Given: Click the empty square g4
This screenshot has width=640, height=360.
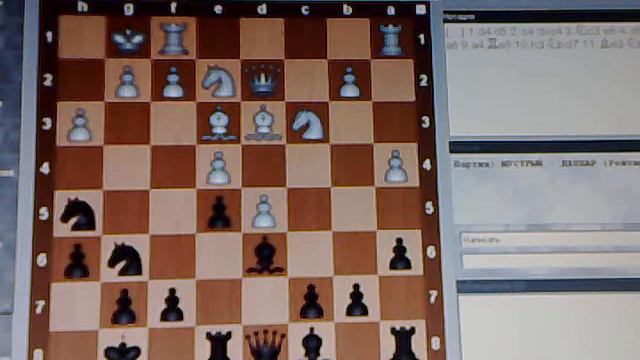Looking at the screenshot, I should tap(127, 168).
